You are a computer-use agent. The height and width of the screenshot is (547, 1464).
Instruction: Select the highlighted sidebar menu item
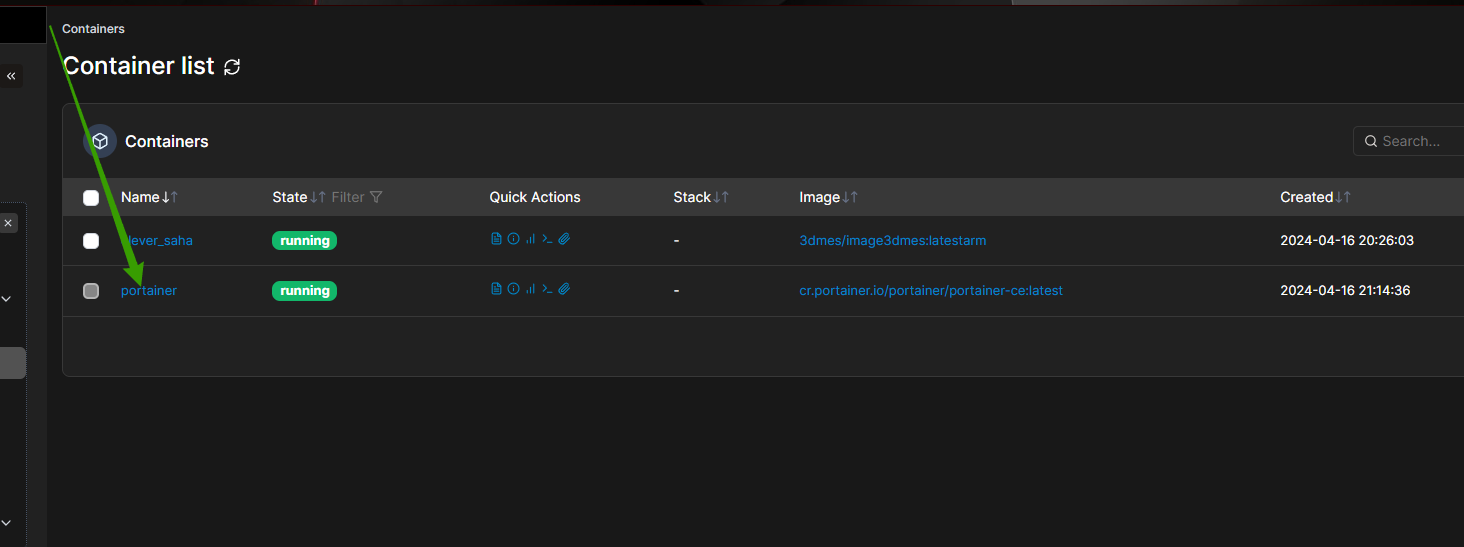pos(12,363)
